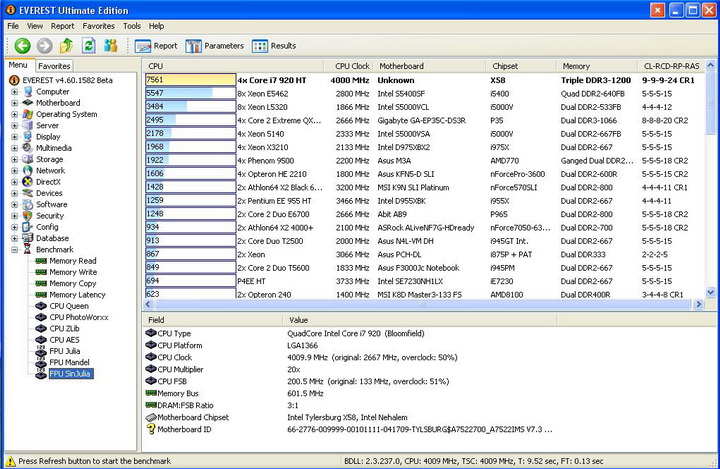720x469 pixels.
Task: Select the Software icon in tree
Action: 28,204
